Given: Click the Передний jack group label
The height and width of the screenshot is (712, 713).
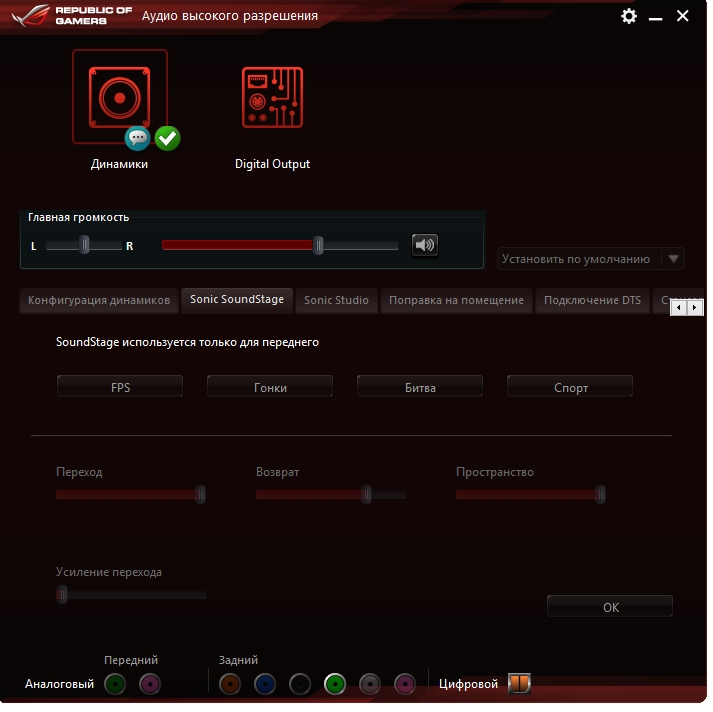Looking at the screenshot, I should point(131,660).
